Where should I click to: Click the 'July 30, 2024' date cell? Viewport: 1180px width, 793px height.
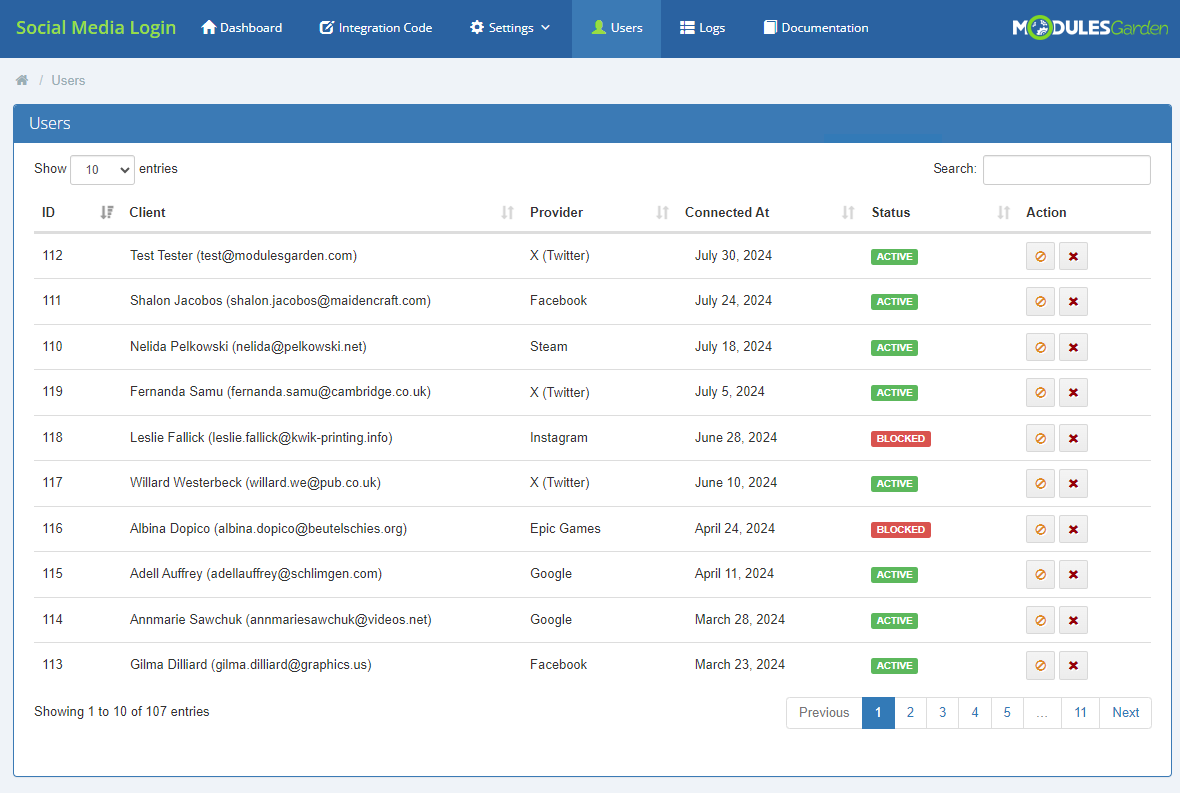(x=733, y=256)
